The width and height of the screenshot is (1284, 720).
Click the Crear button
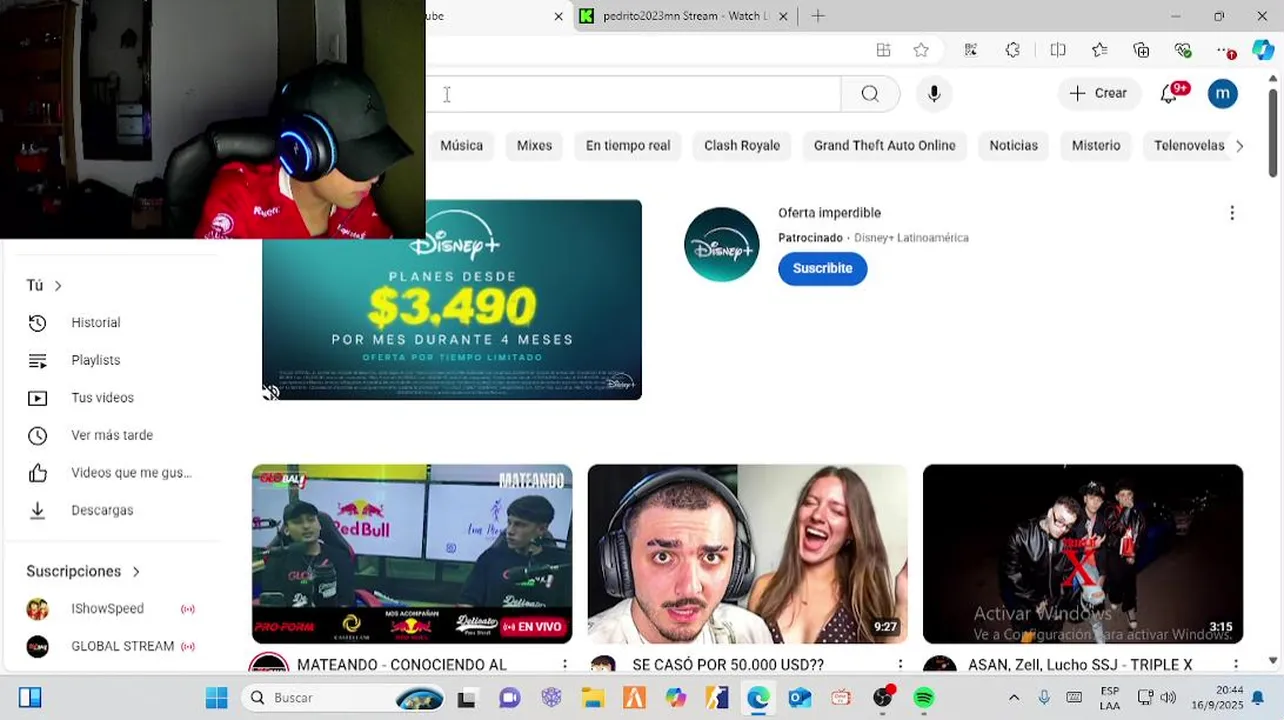tap(1098, 93)
